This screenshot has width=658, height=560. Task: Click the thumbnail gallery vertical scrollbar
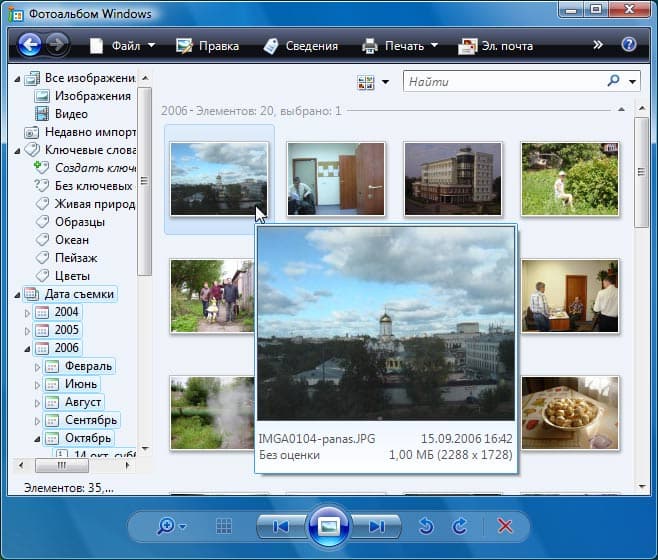[642, 172]
